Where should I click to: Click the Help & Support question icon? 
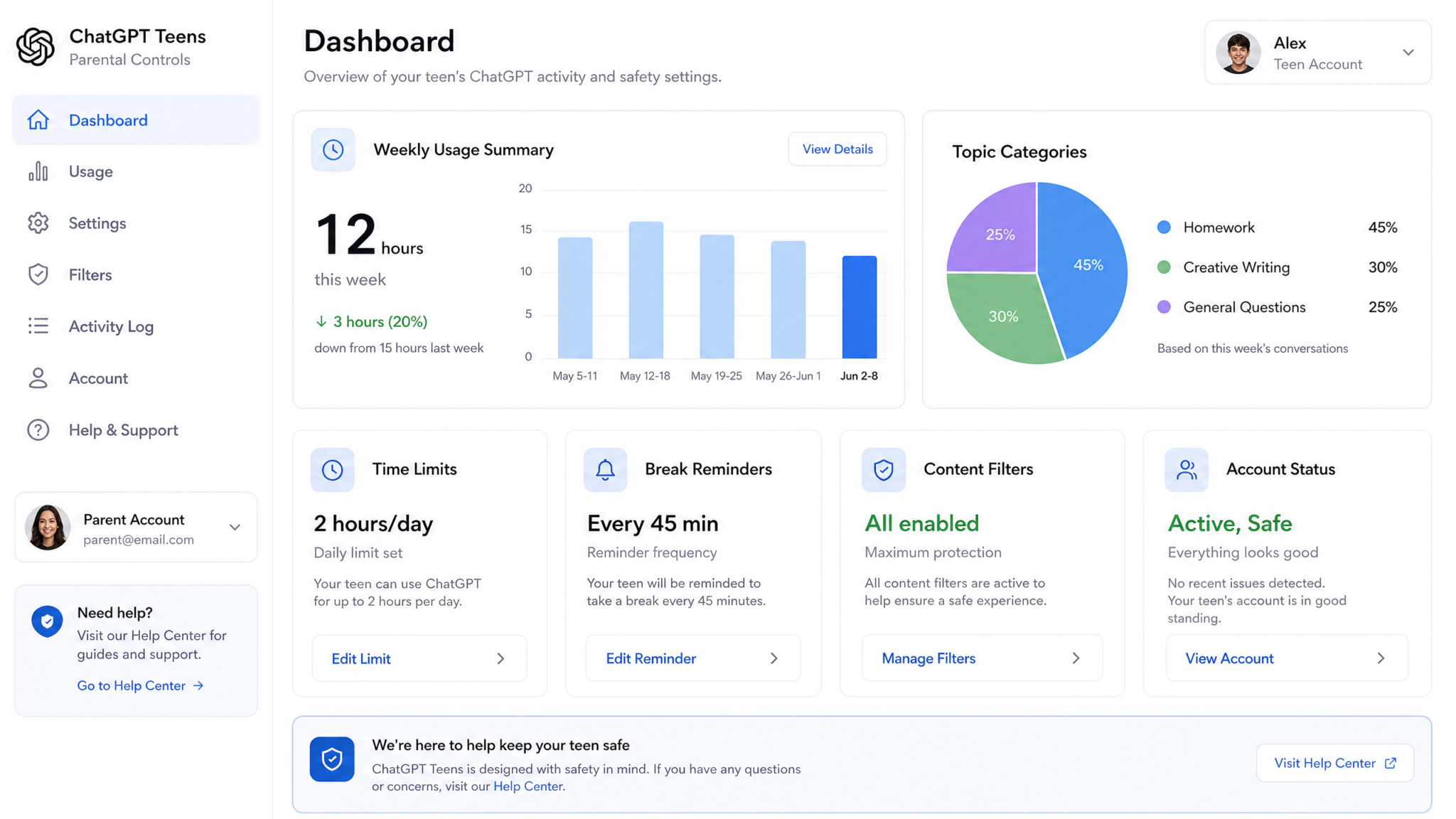point(38,429)
